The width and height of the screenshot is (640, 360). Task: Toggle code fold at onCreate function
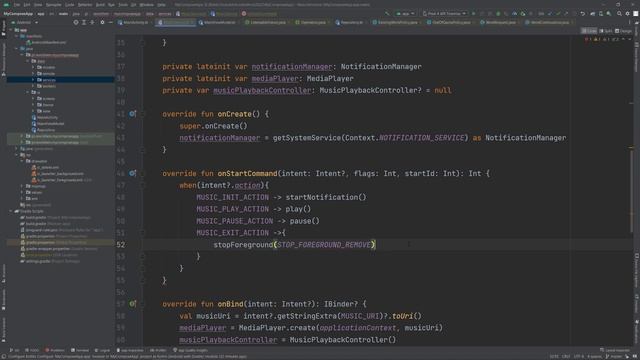(143, 114)
